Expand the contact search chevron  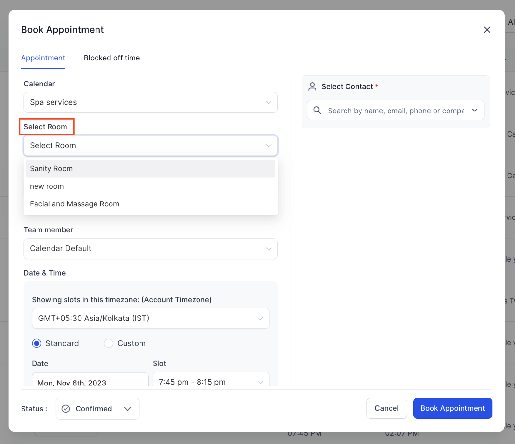pos(474,110)
